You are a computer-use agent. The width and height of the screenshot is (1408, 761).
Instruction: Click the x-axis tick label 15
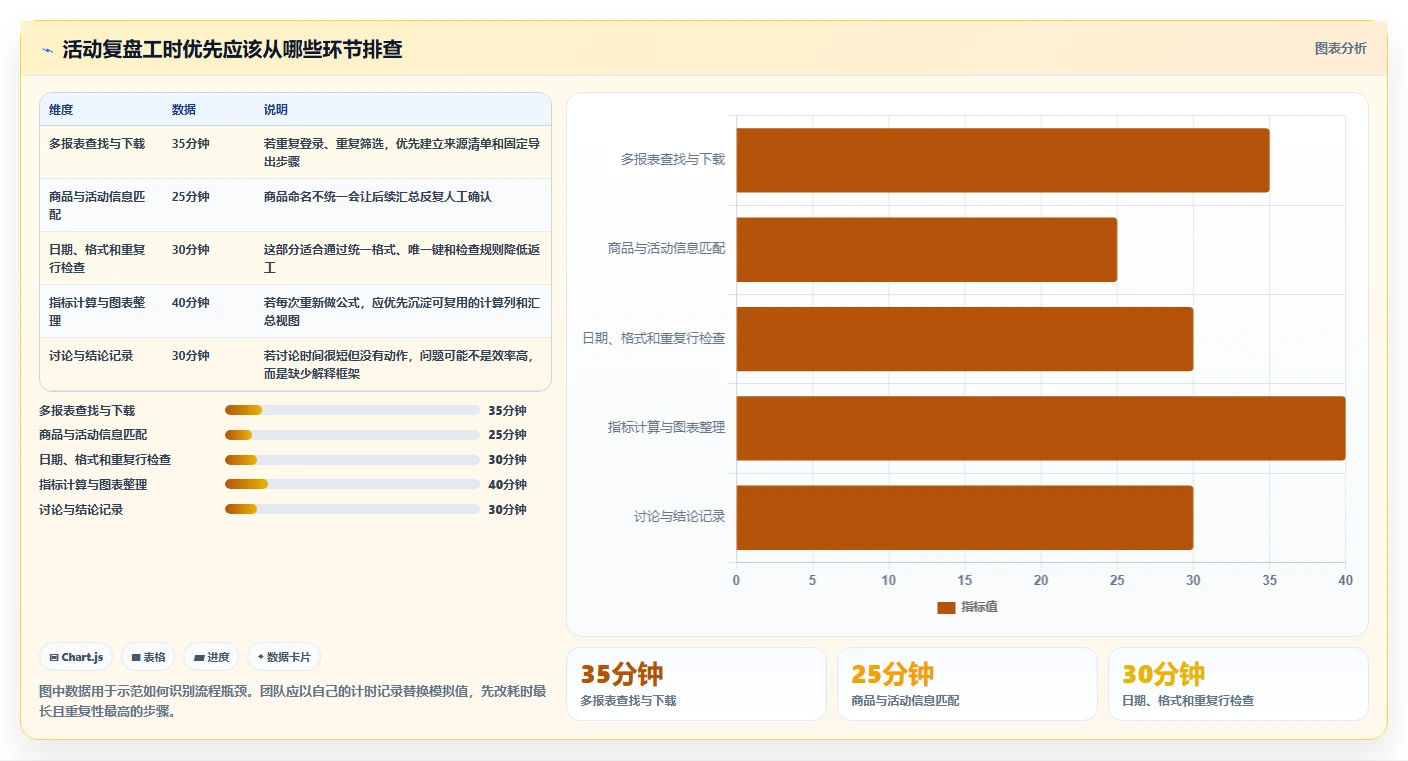click(965, 580)
